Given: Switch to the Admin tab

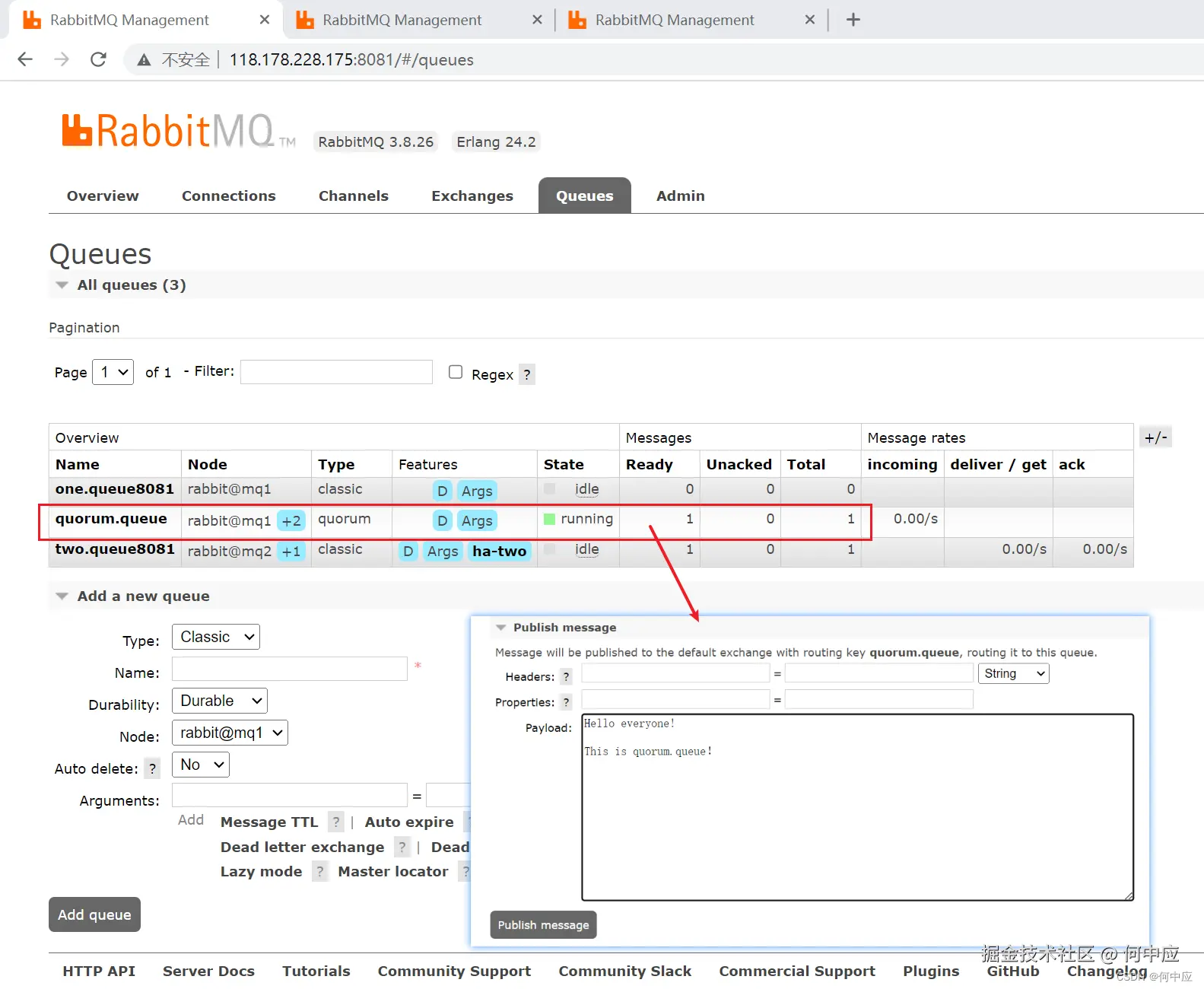Looking at the screenshot, I should [681, 196].
